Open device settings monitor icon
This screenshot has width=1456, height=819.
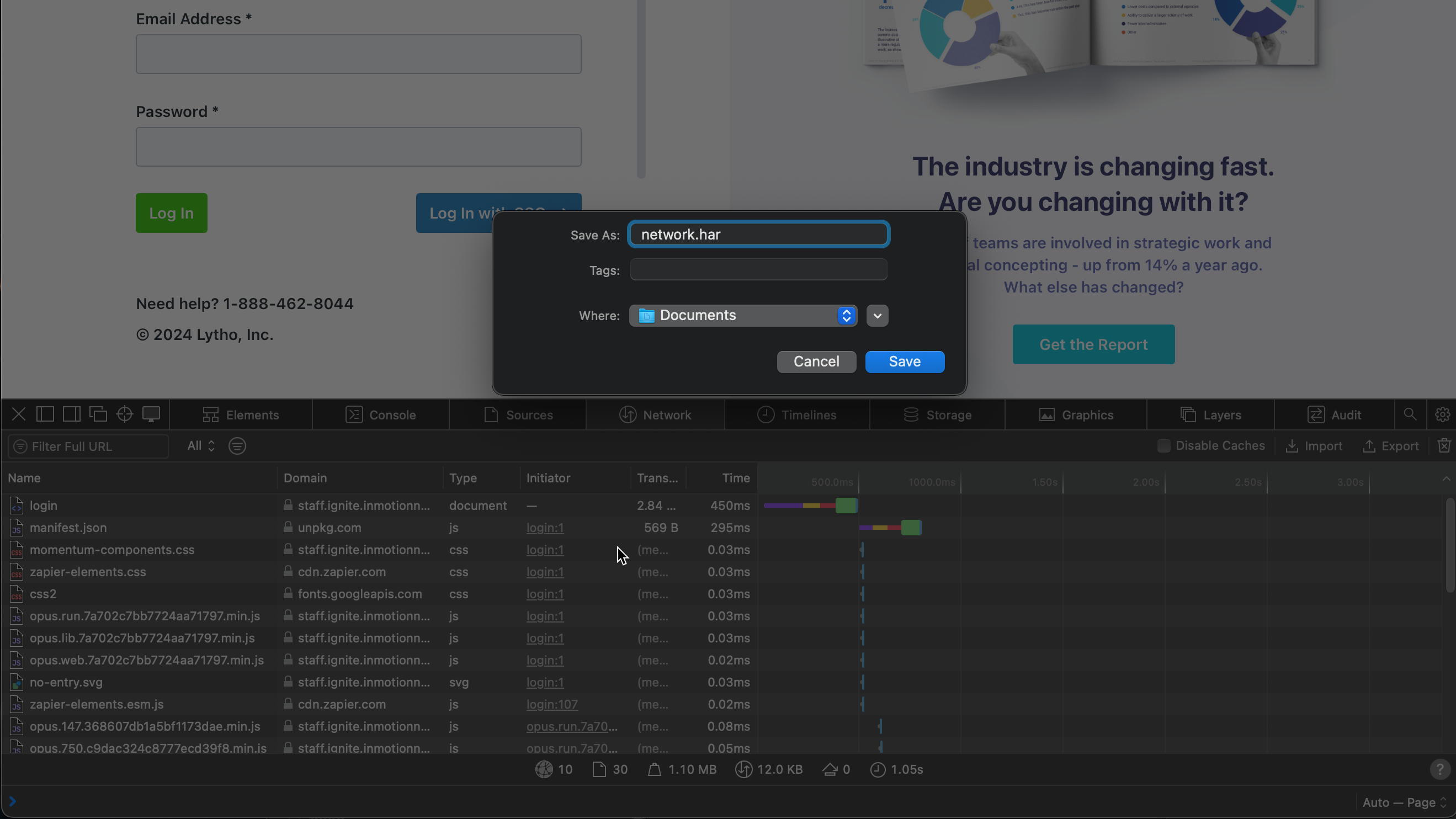[151, 414]
